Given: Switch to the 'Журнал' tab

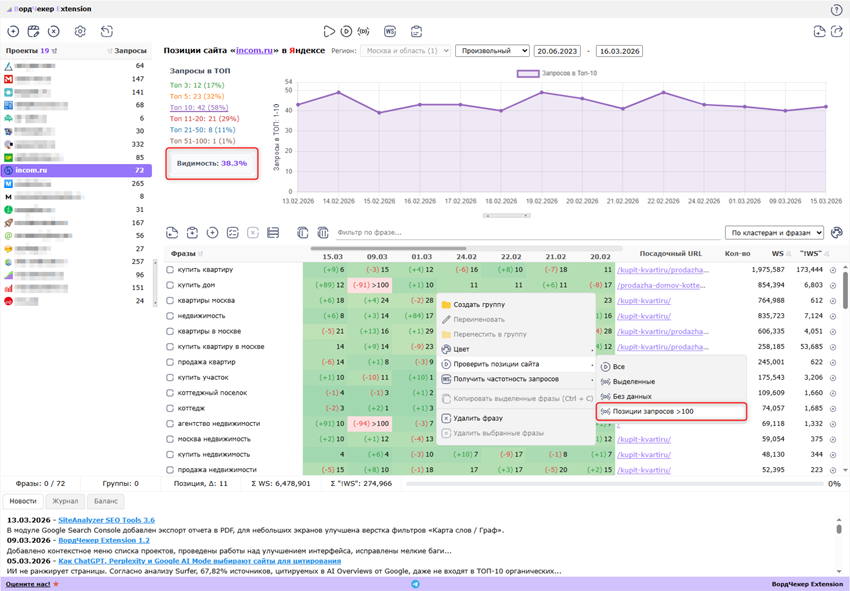Looking at the screenshot, I should (x=65, y=501).
